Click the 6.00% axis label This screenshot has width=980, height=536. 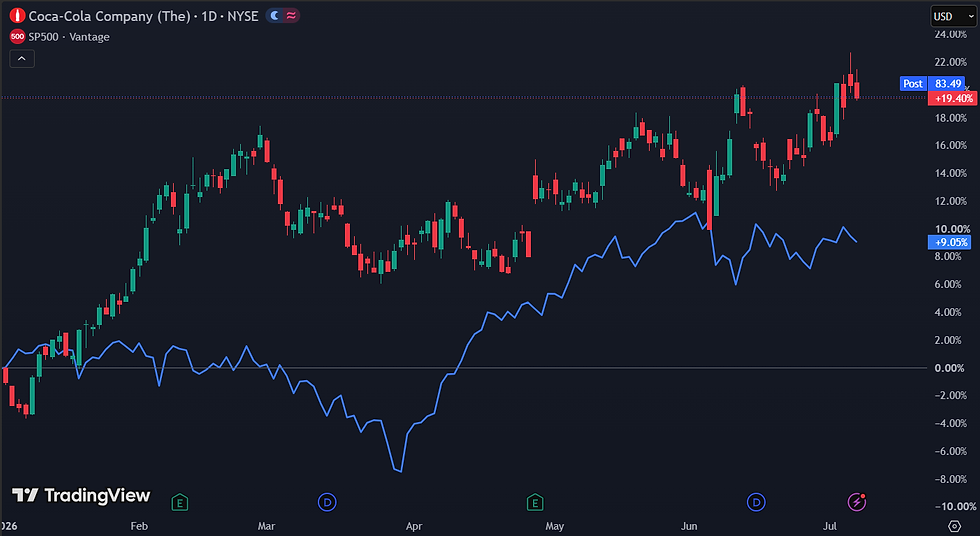click(x=948, y=284)
